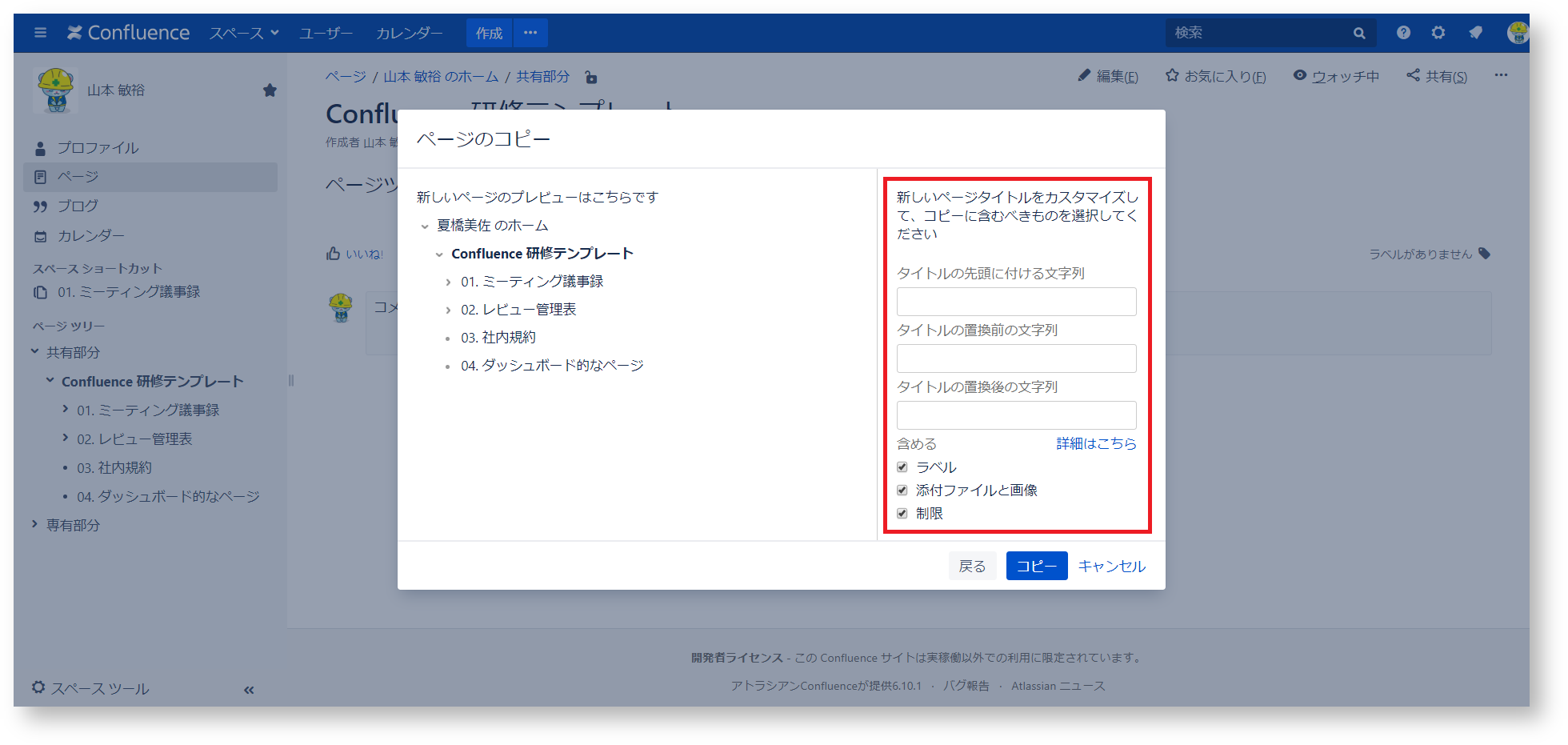This screenshot has height=745, width=1568.
Task: Select 04. ダッシュボード的なページ in preview tree
Action: coord(552,366)
